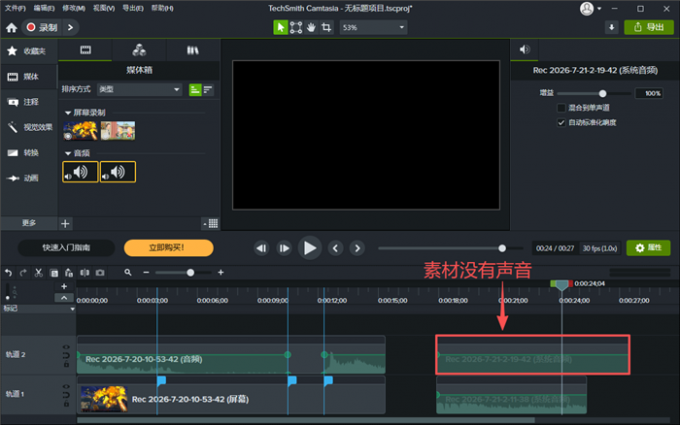Screen dimensions: 680x425
Task: Switch media bin to descending sort
Action: coord(208,89)
